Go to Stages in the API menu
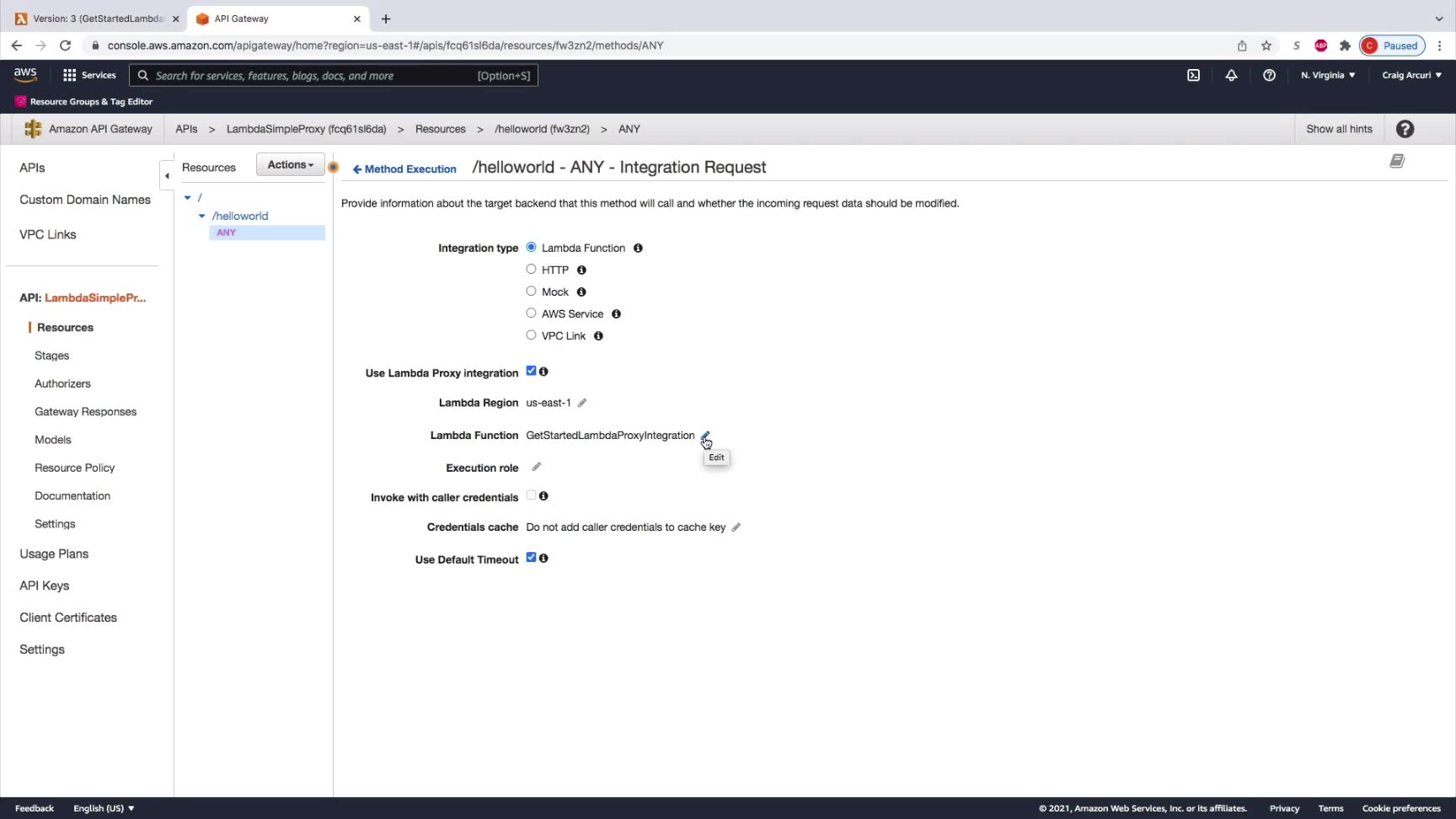The width and height of the screenshot is (1456, 819). (x=51, y=356)
